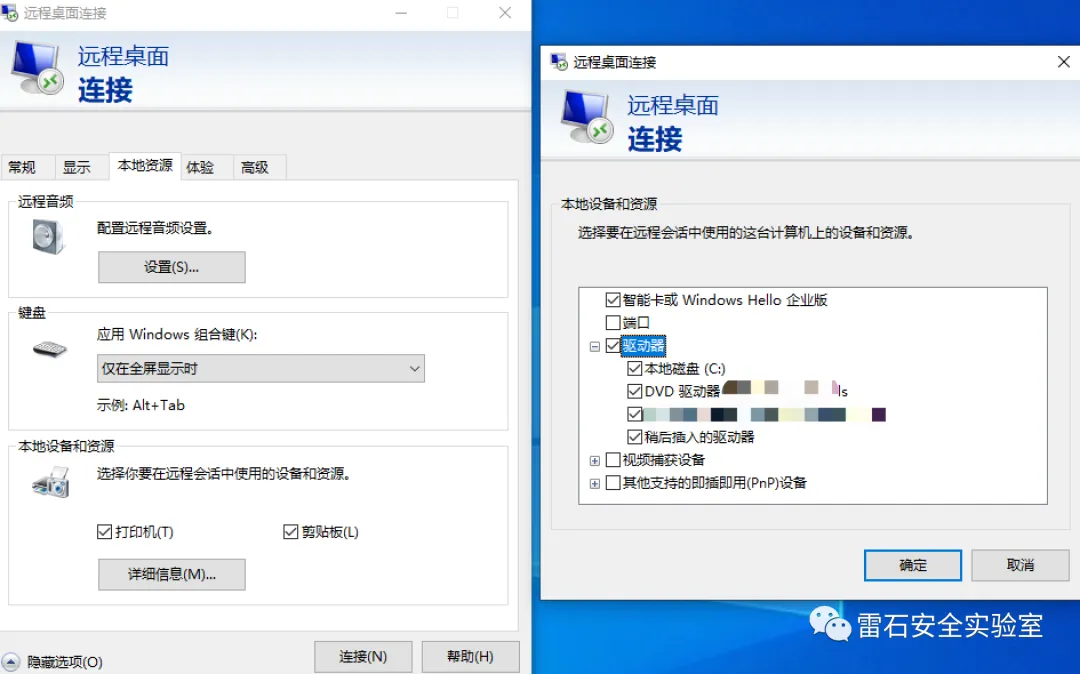Collapse the 驱动器 tree node
1080x674 pixels.
point(594,346)
